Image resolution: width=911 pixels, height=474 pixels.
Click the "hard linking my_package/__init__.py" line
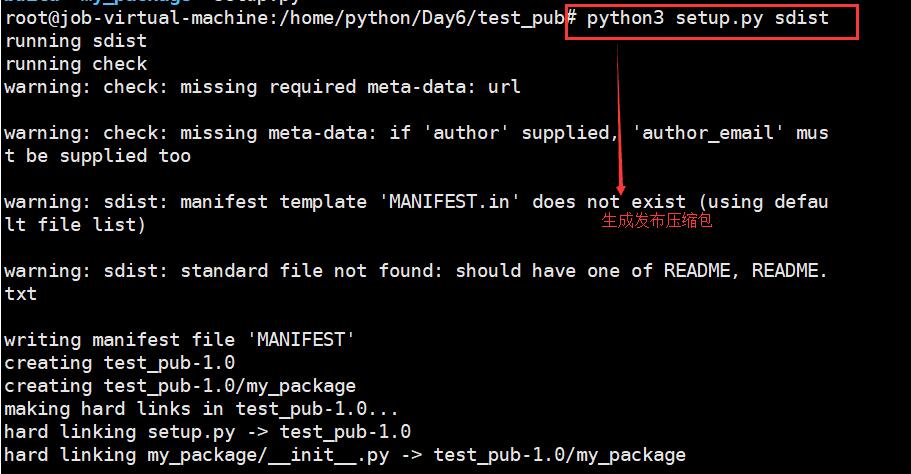345,455
